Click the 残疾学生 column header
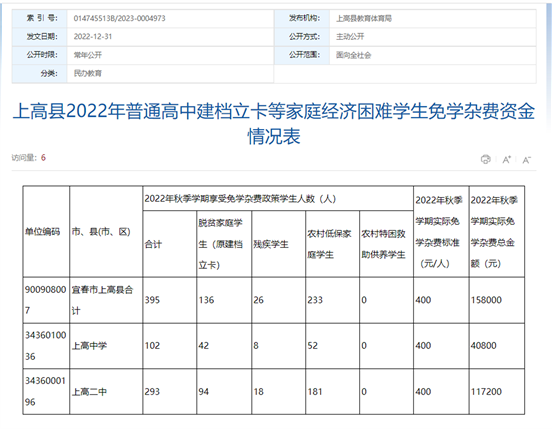The image size is (552, 429). point(278,244)
